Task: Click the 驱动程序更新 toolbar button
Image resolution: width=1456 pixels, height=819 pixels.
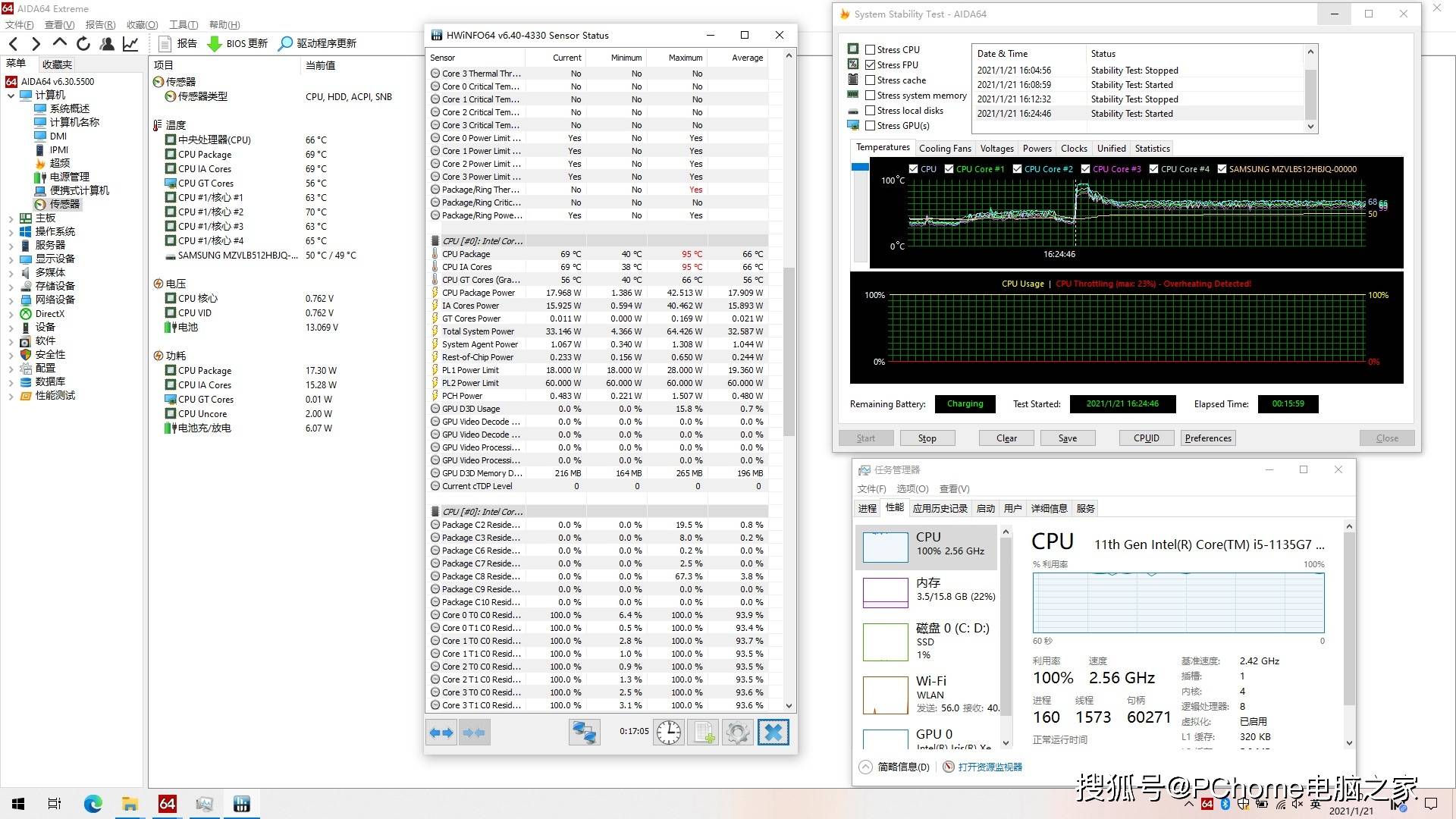Action: 317,44
